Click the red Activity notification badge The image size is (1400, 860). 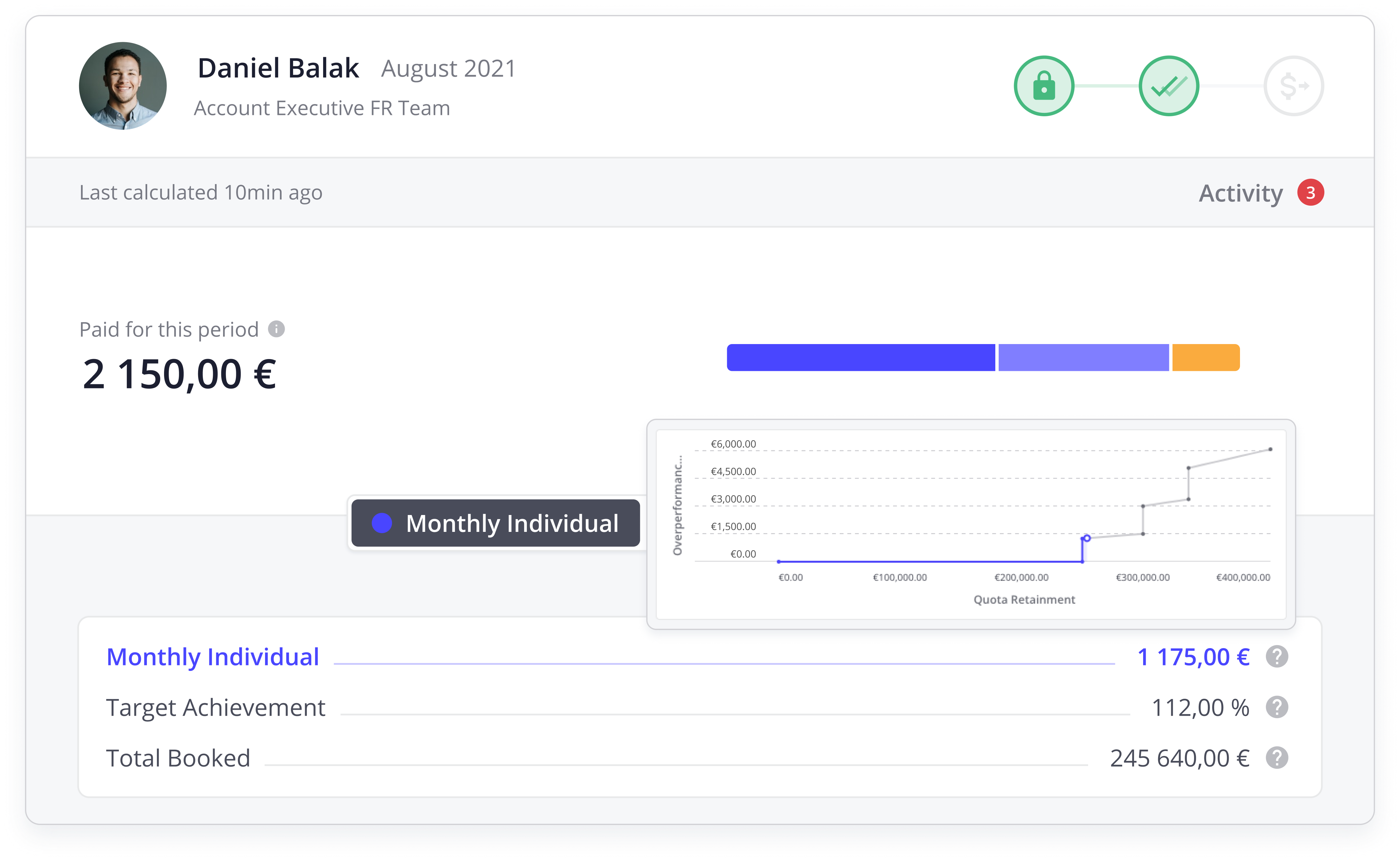coord(1310,193)
